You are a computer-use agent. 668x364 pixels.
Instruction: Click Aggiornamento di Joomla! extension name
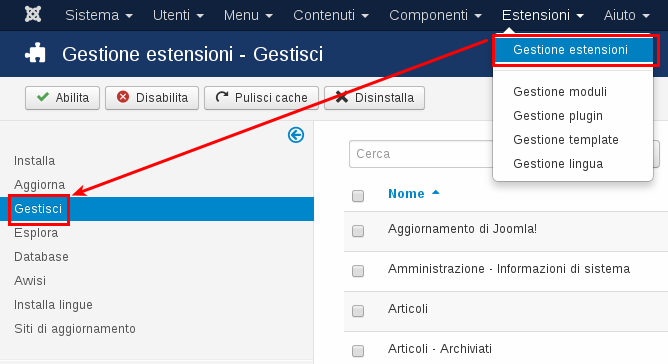(462, 229)
